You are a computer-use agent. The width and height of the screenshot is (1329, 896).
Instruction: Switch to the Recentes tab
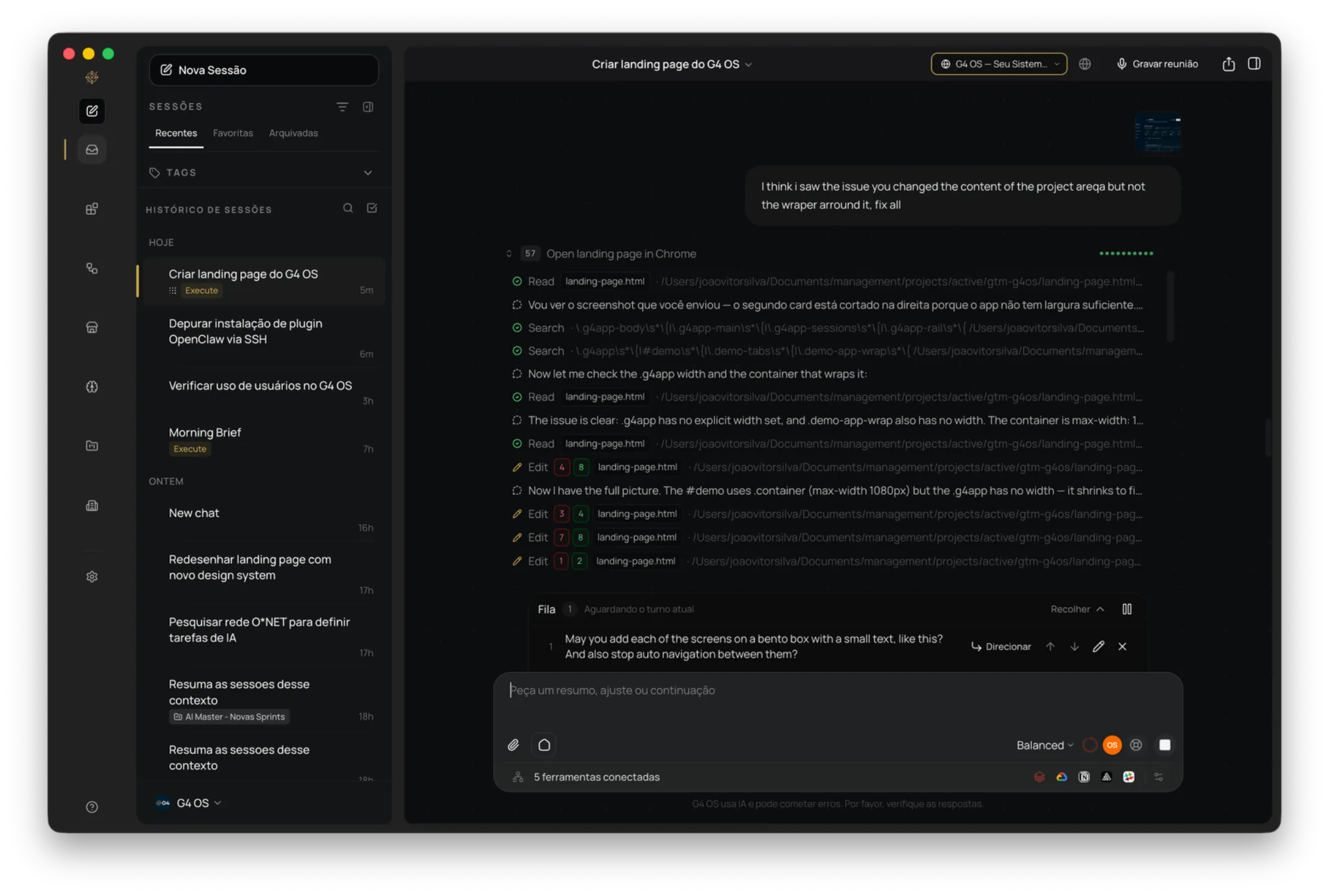[176, 133]
